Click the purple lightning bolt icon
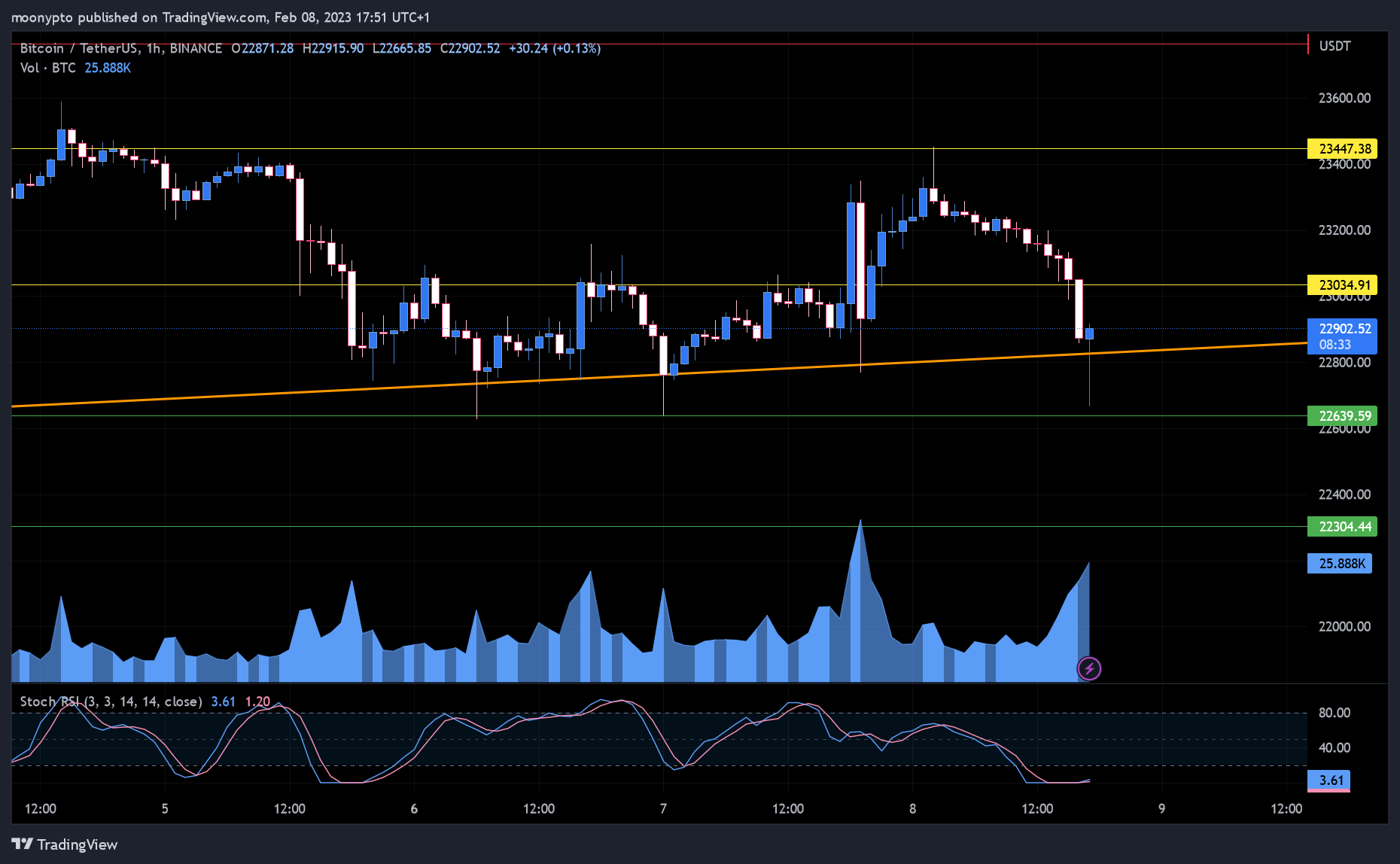 [1089, 668]
